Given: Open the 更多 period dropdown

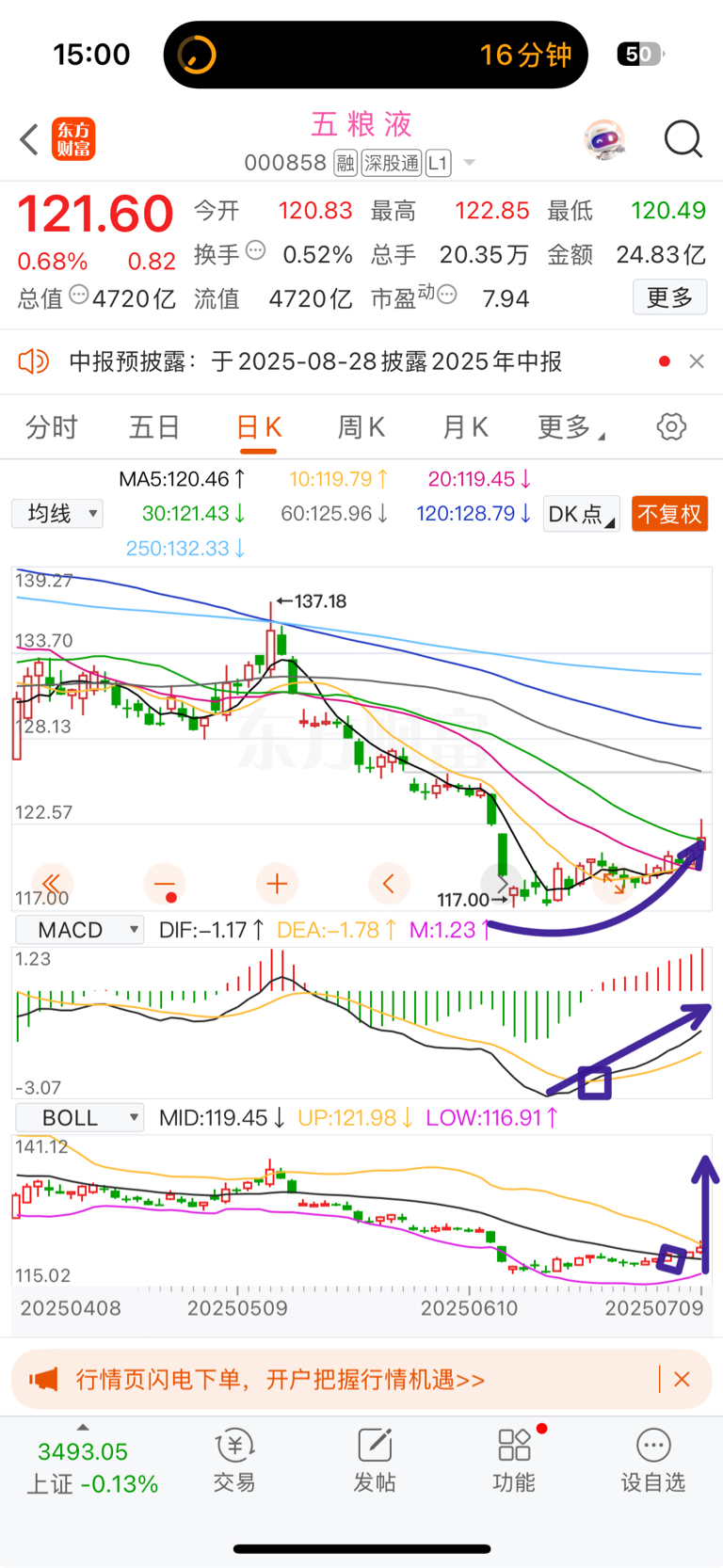Looking at the screenshot, I should point(570,427).
